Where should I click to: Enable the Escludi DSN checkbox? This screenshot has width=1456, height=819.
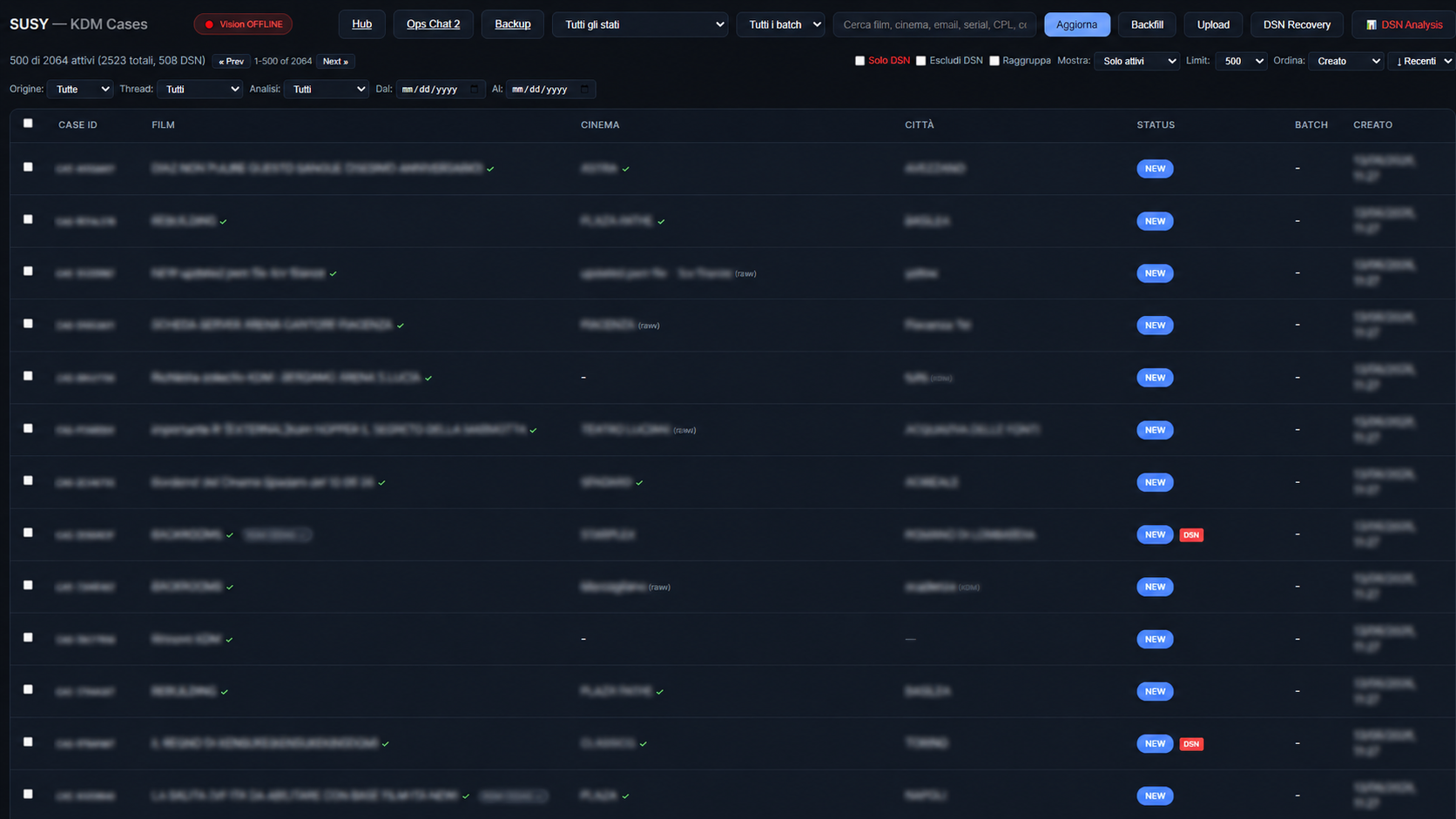[920, 61]
